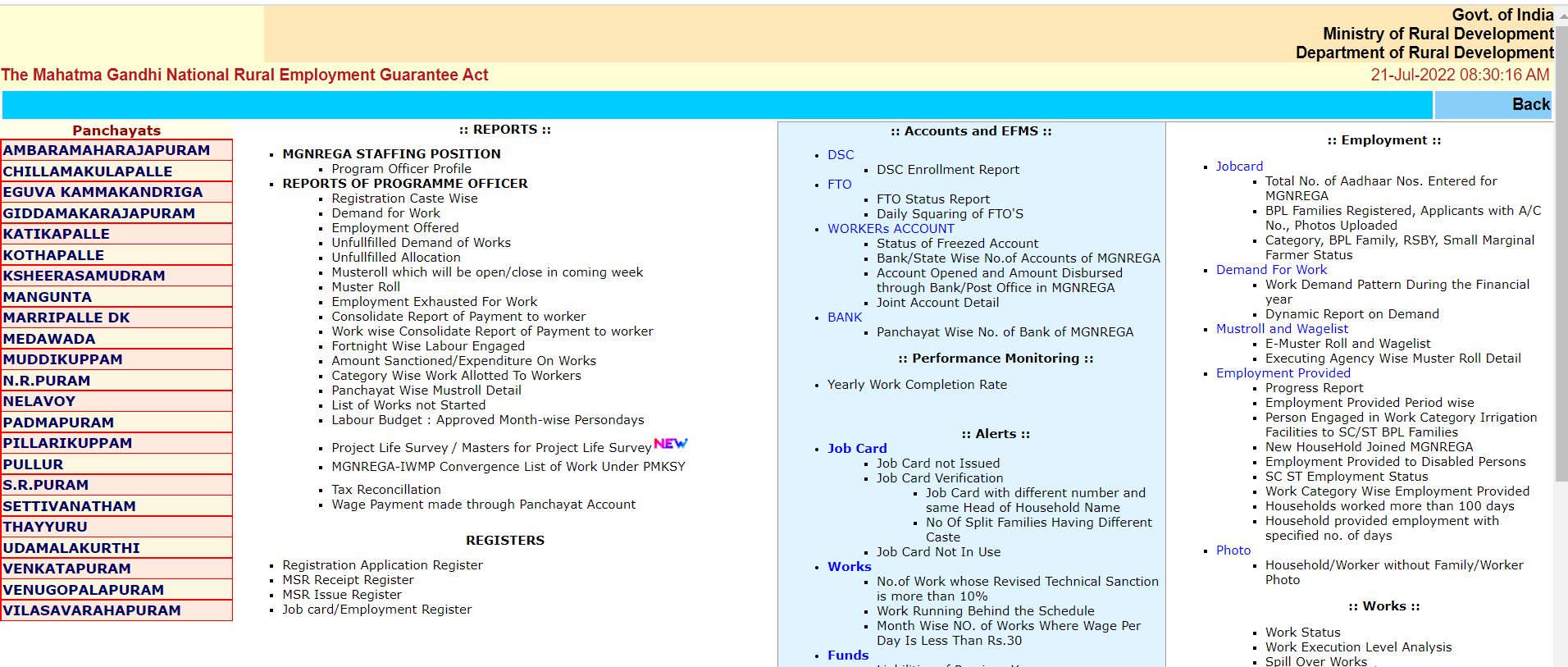Open KATIKAPALLE panchayat
The height and width of the screenshot is (667, 1568).
point(57,234)
